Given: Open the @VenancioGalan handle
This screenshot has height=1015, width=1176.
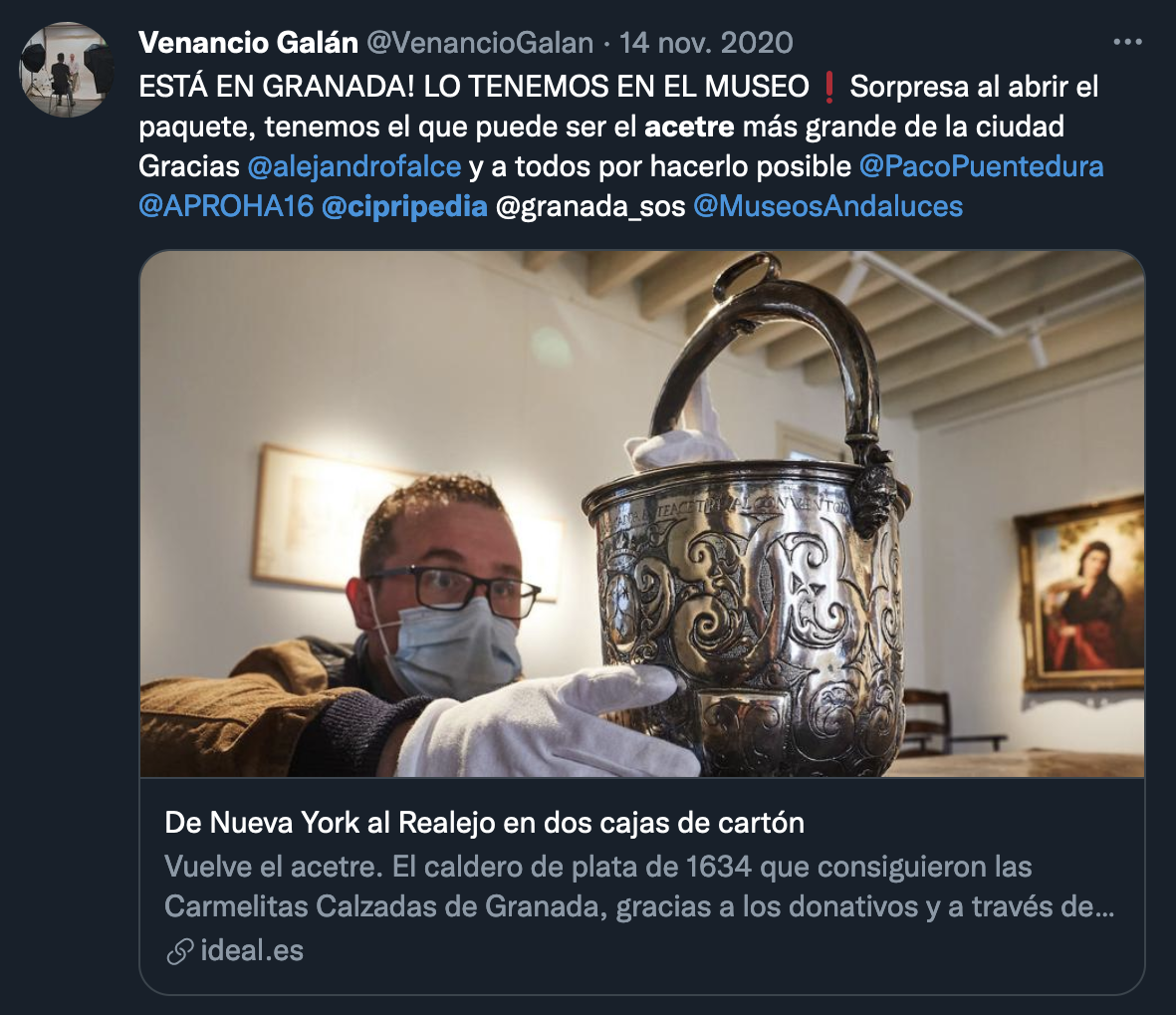Looking at the screenshot, I should pos(480,43).
